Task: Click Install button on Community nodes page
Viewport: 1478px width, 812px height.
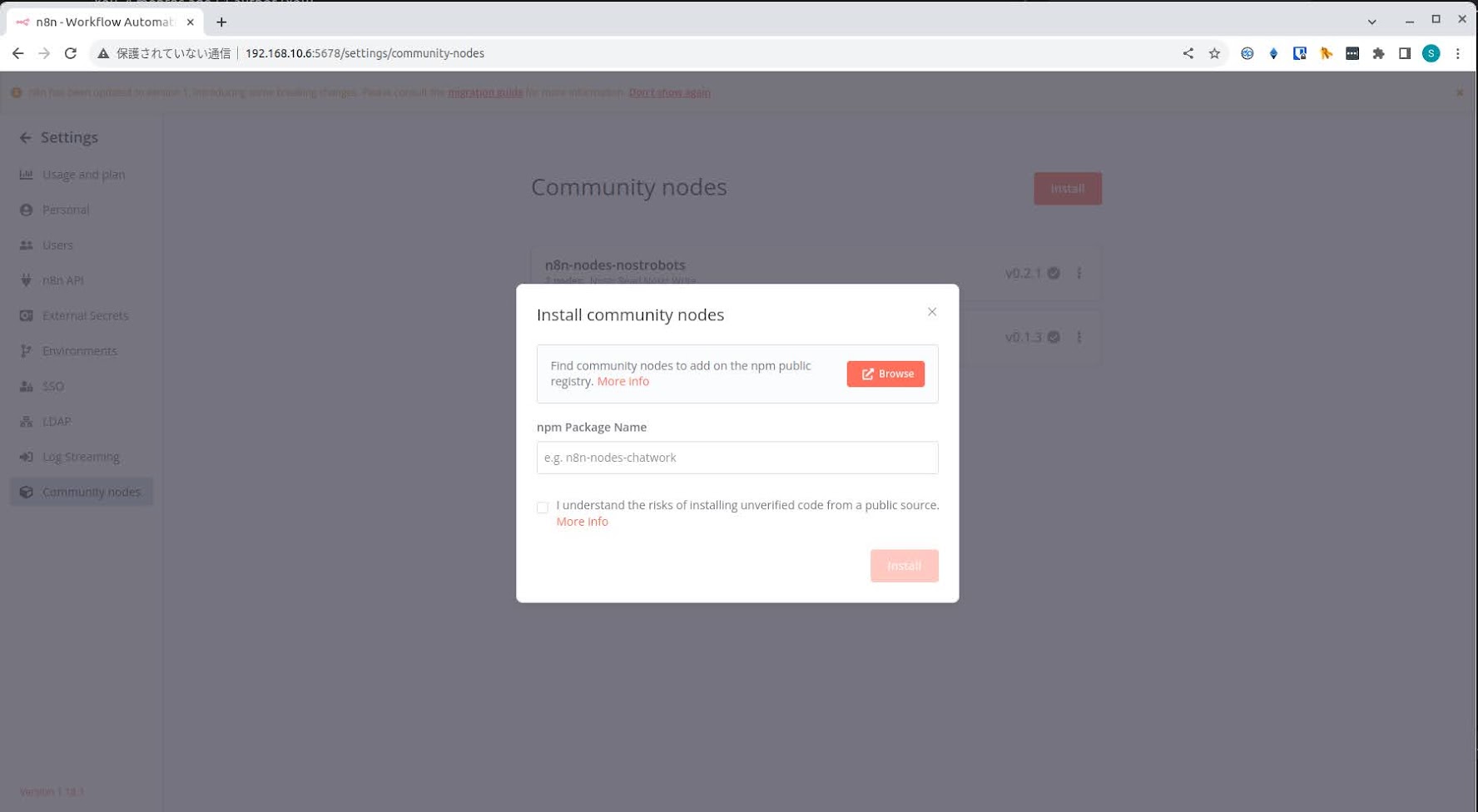Action: tap(1068, 189)
